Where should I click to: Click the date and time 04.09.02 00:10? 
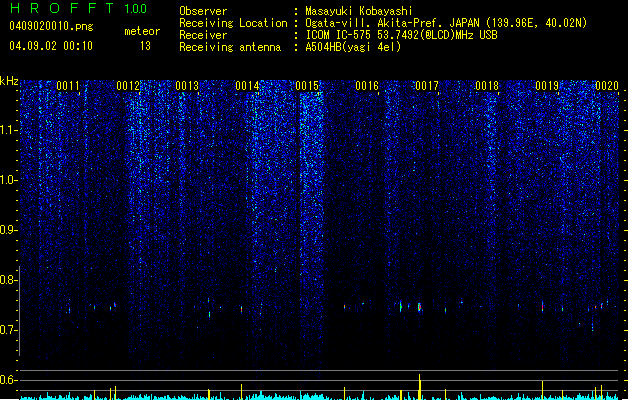point(51,46)
